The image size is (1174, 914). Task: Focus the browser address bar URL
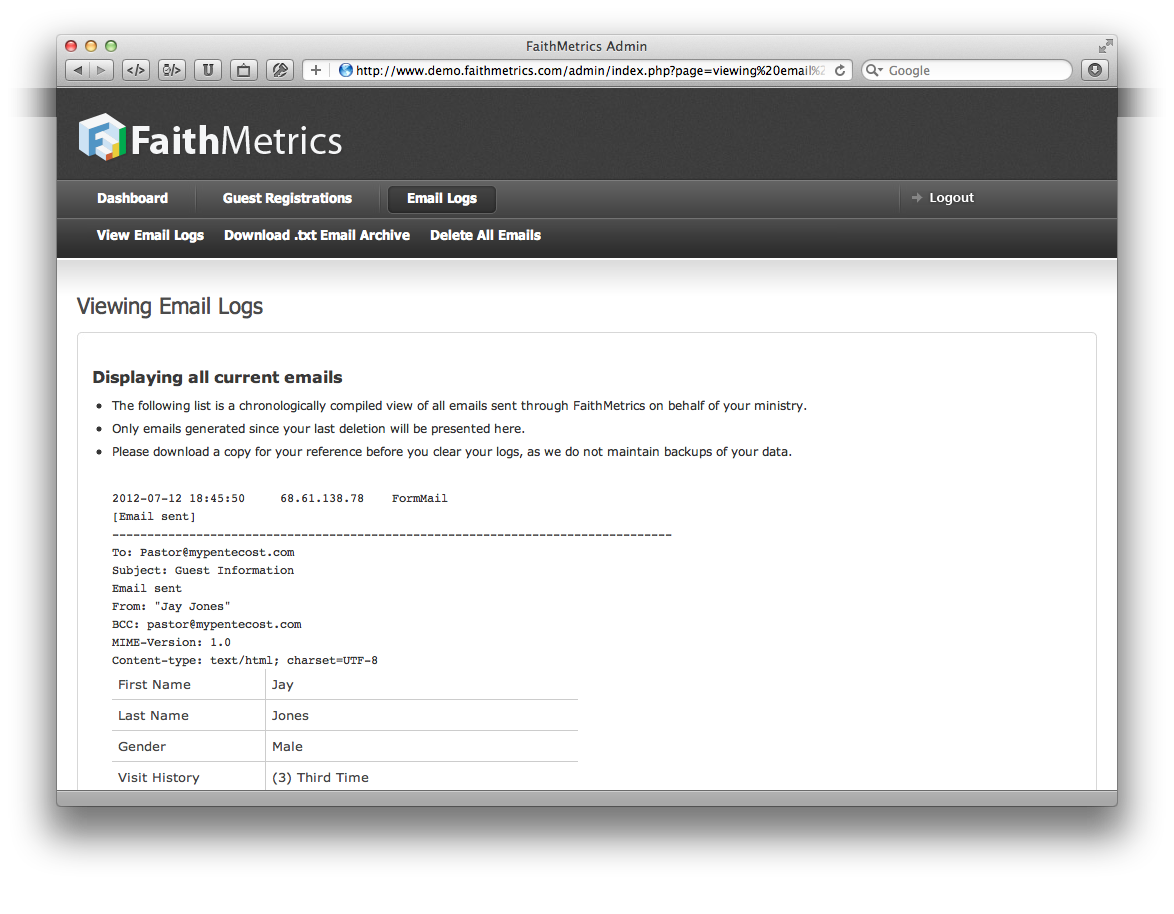click(x=590, y=70)
